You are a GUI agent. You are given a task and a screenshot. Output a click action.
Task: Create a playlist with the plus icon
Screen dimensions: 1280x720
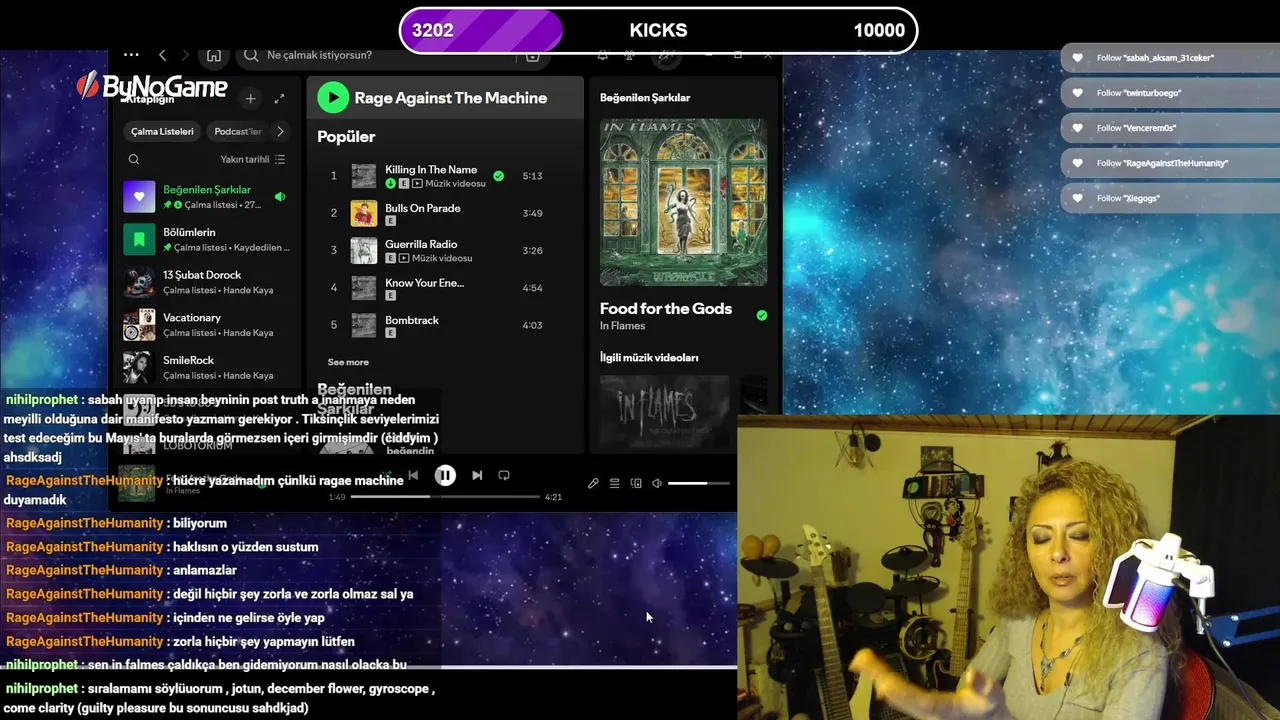tap(250, 98)
